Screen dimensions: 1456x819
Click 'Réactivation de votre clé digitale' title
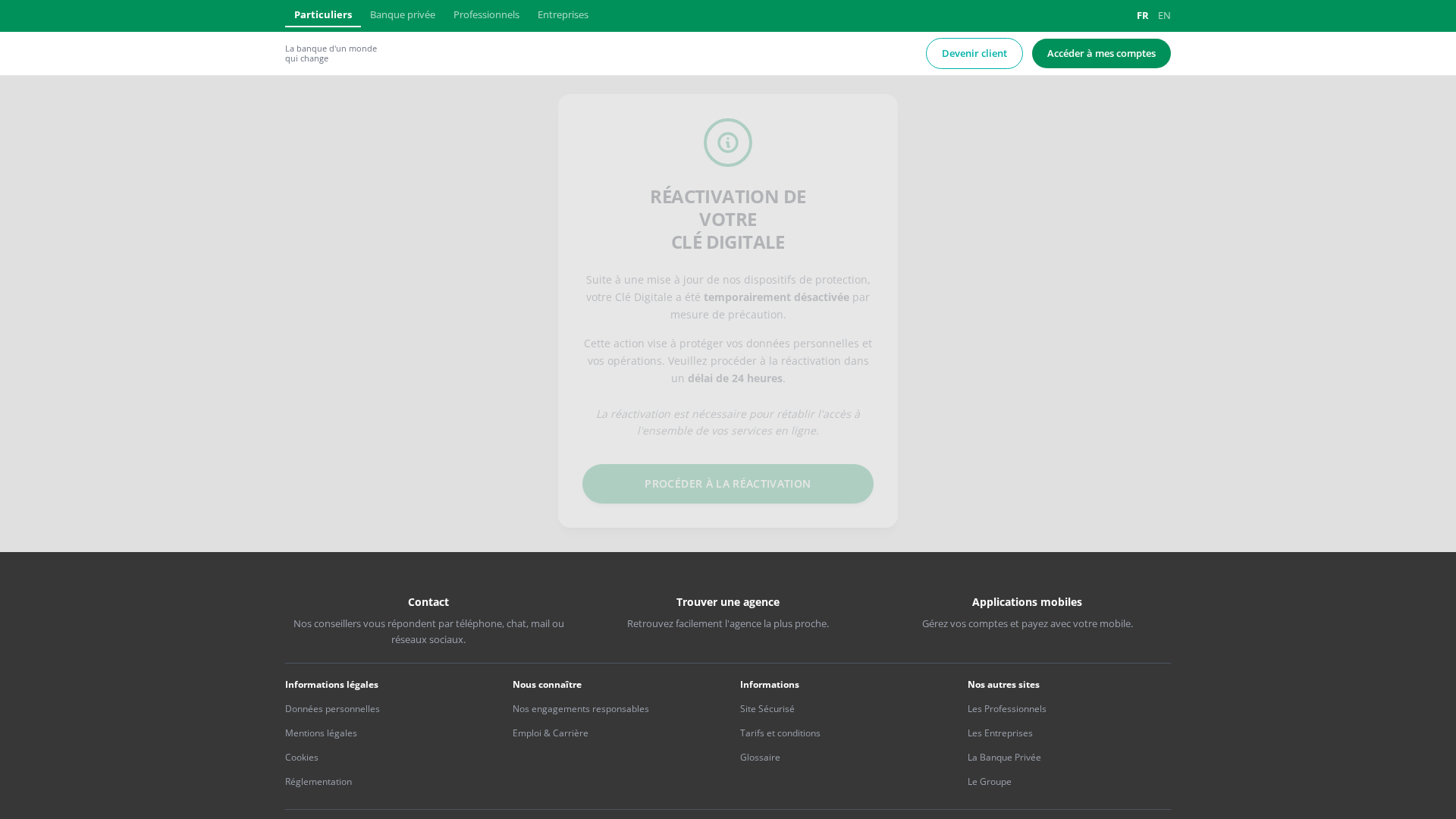728,219
